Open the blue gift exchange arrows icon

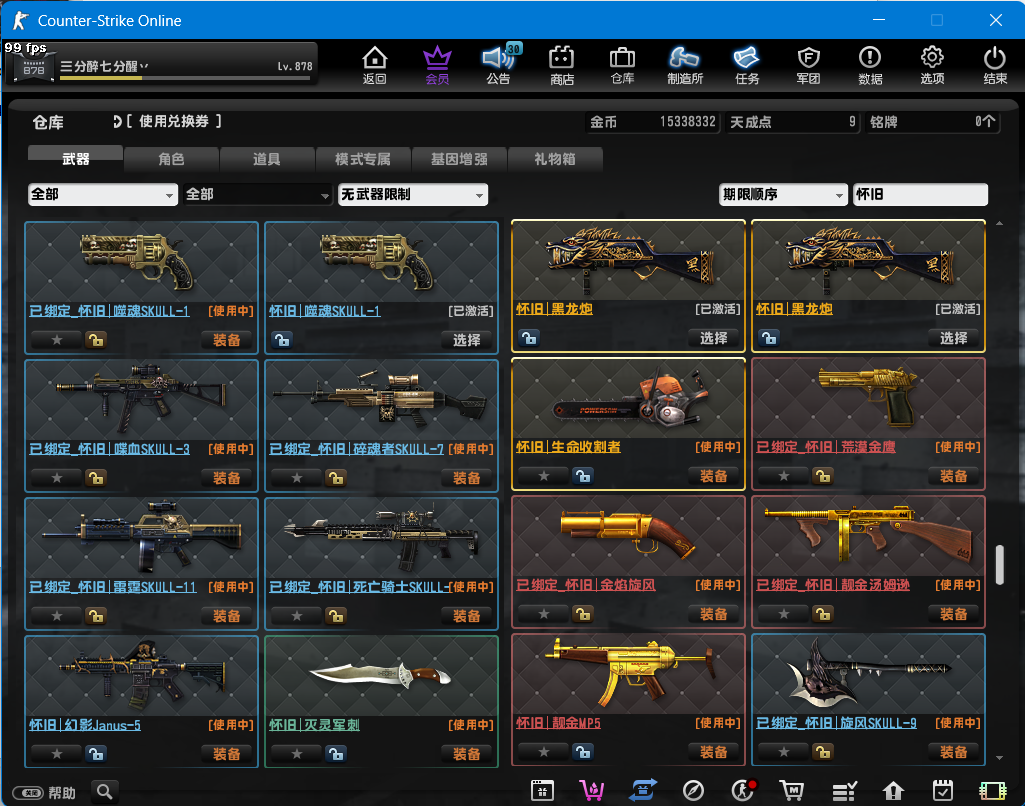pyautogui.click(x=643, y=791)
